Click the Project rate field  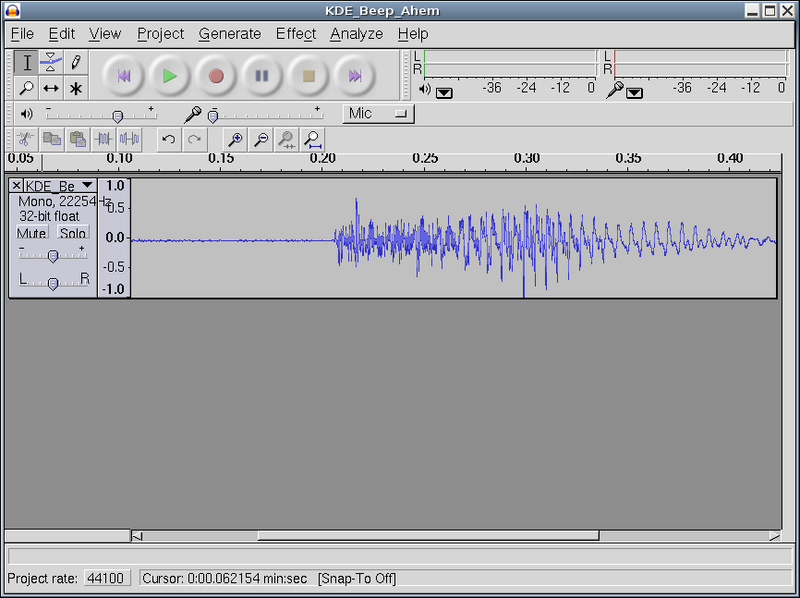[107, 578]
